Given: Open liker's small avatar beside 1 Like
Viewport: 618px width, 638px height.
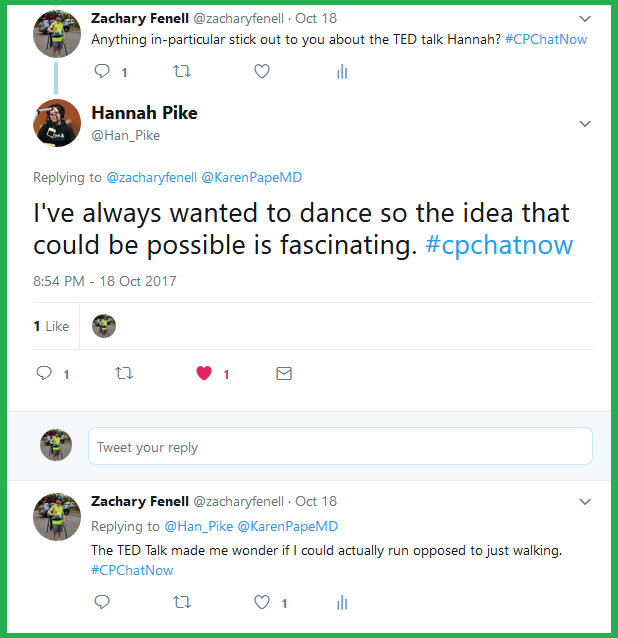Looking at the screenshot, I should [104, 326].
